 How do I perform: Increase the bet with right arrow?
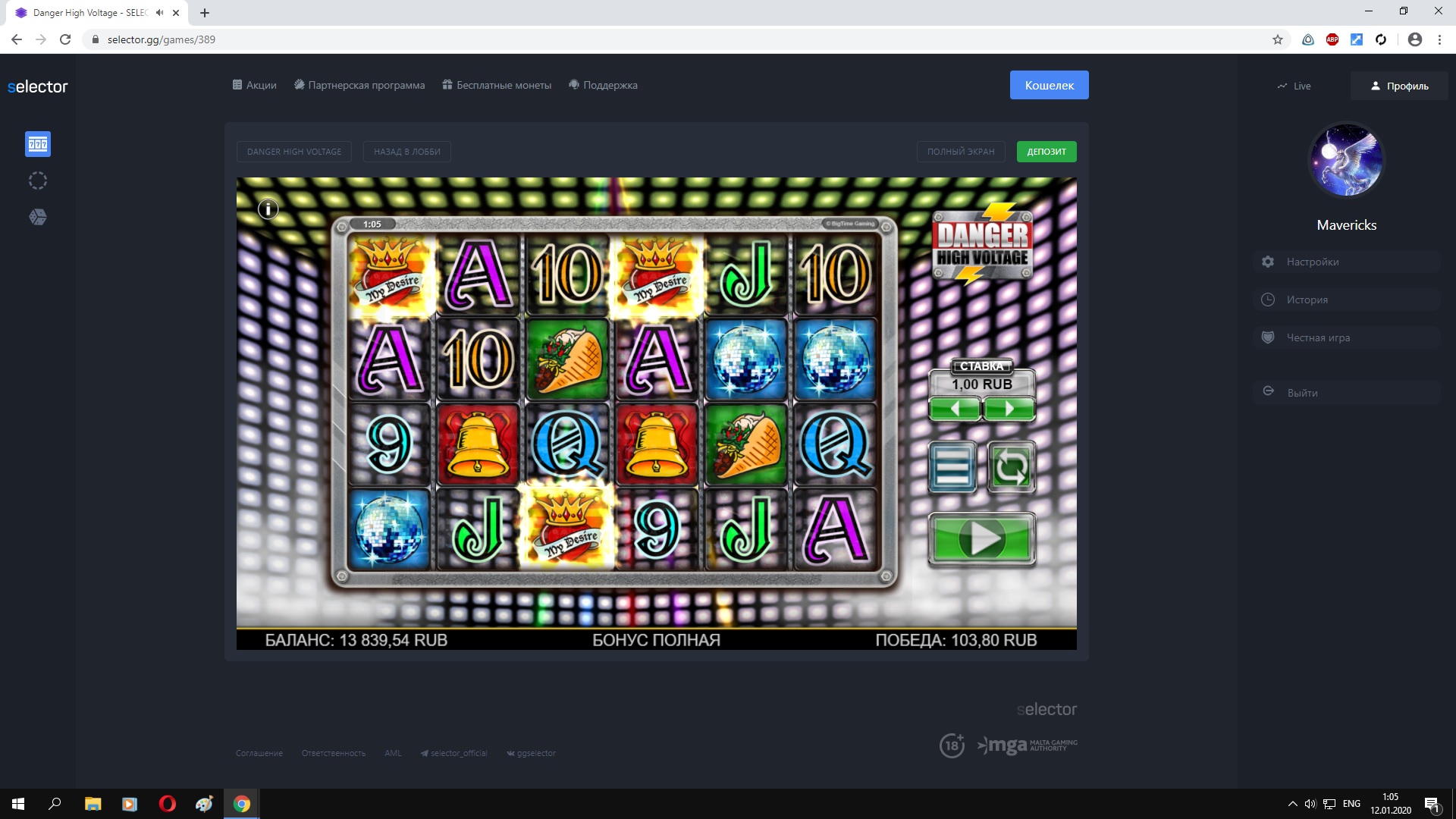tap(1009, 409)
